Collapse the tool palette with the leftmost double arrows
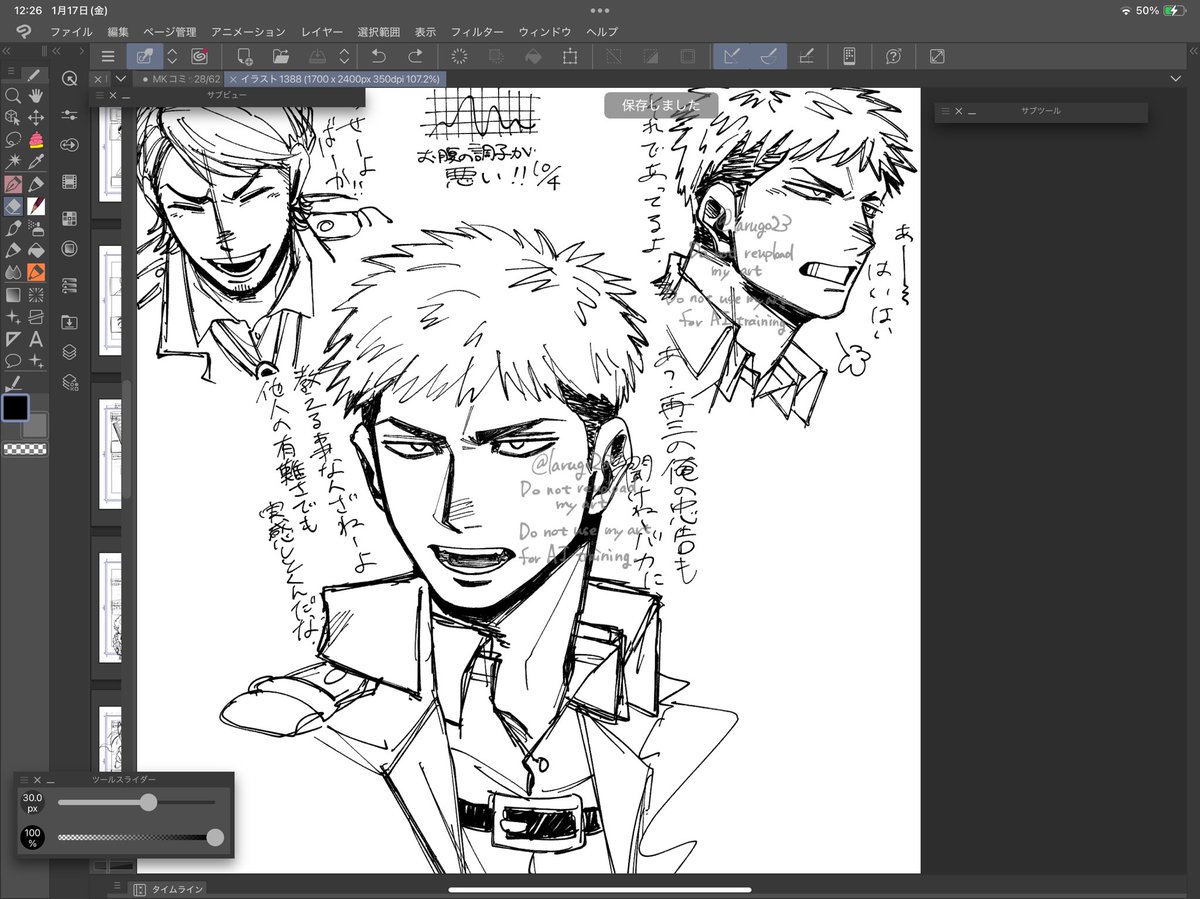 6,49
